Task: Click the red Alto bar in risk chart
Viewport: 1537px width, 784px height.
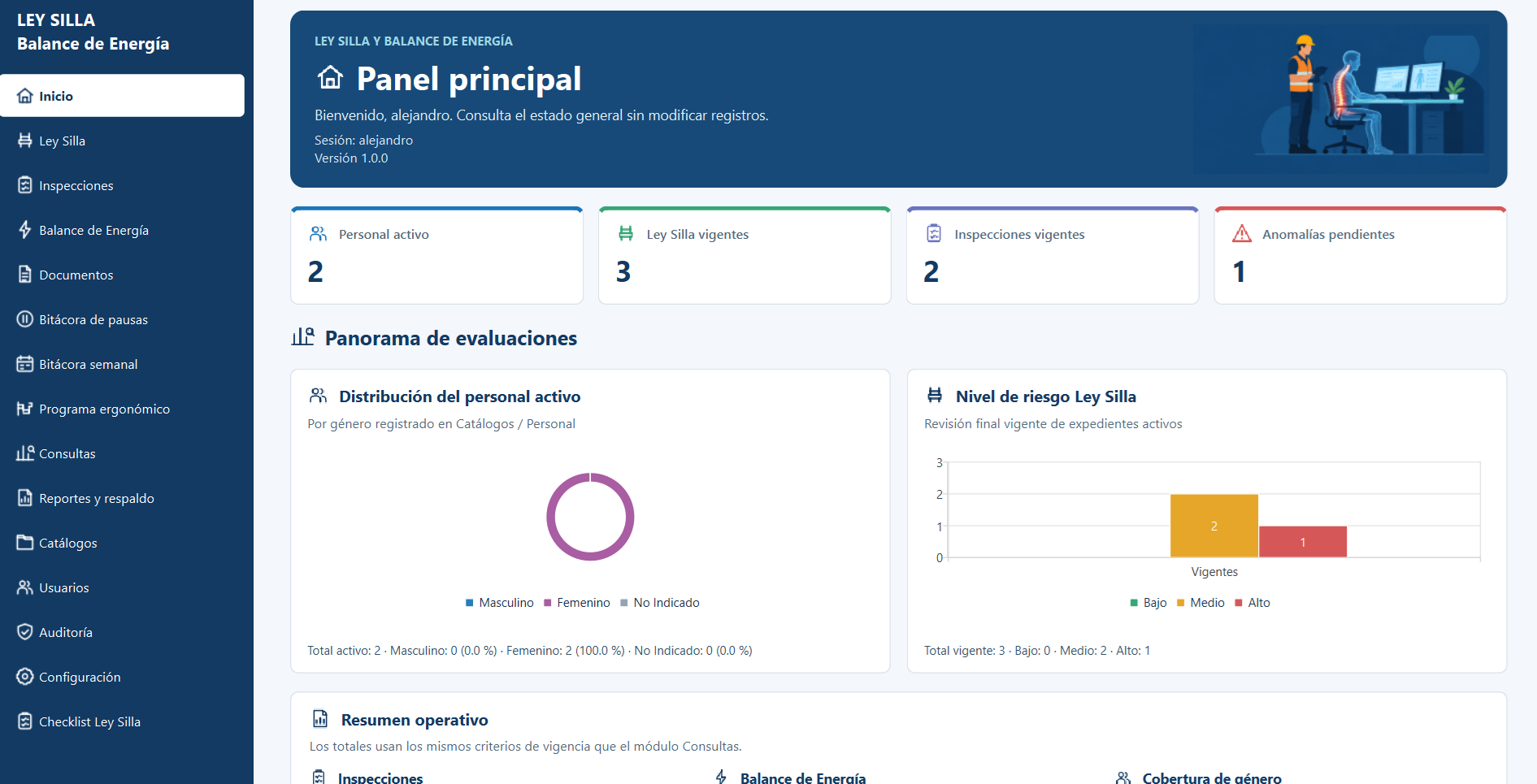Action: click(x=1303, y=542)
